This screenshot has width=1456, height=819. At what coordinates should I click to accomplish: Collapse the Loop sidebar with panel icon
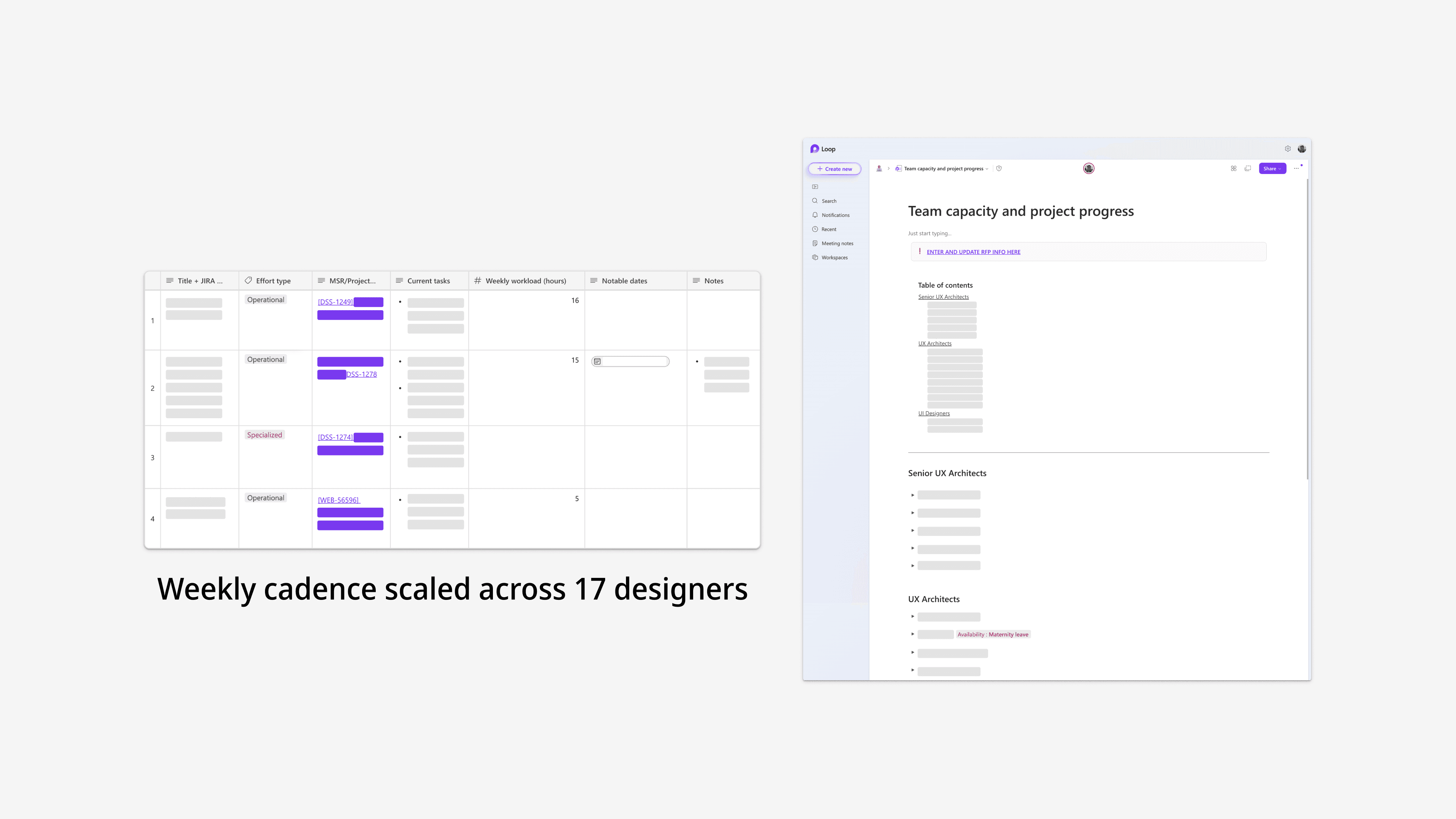click(x=815, y=187)
